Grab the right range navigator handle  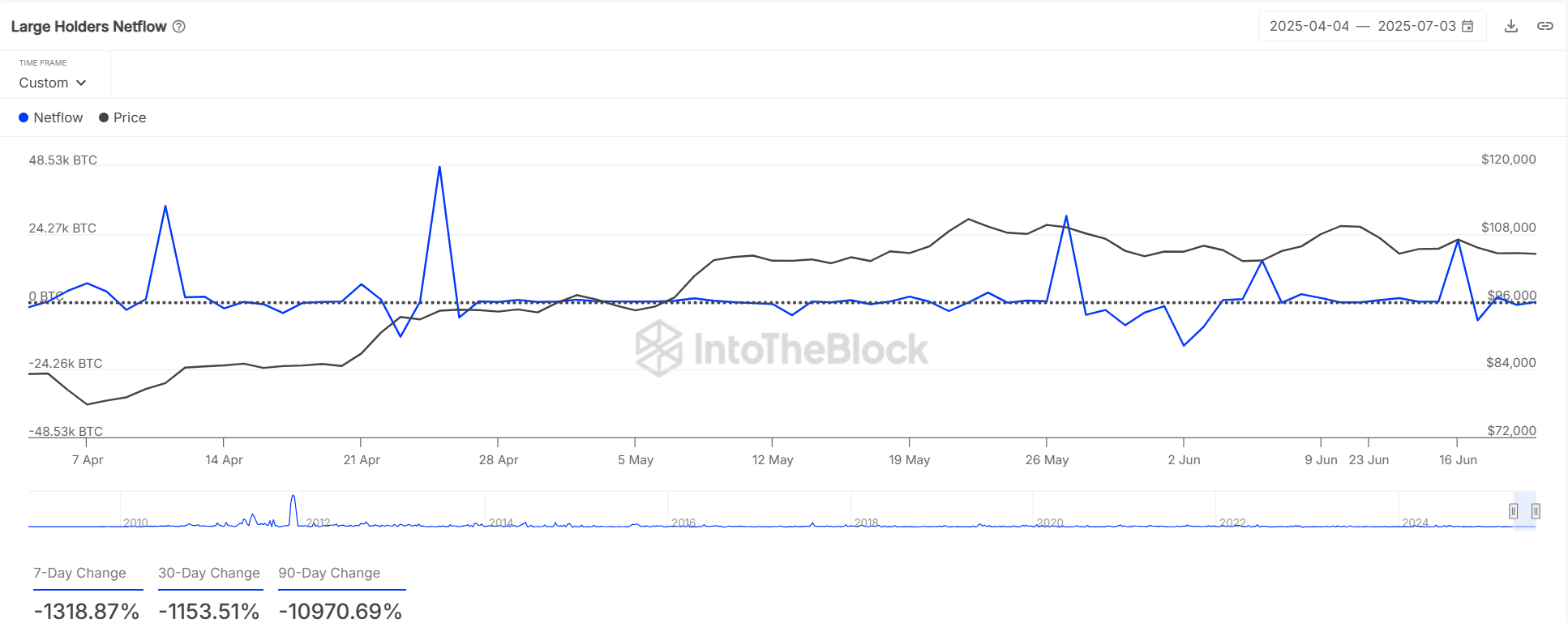tap(1536, 511)
